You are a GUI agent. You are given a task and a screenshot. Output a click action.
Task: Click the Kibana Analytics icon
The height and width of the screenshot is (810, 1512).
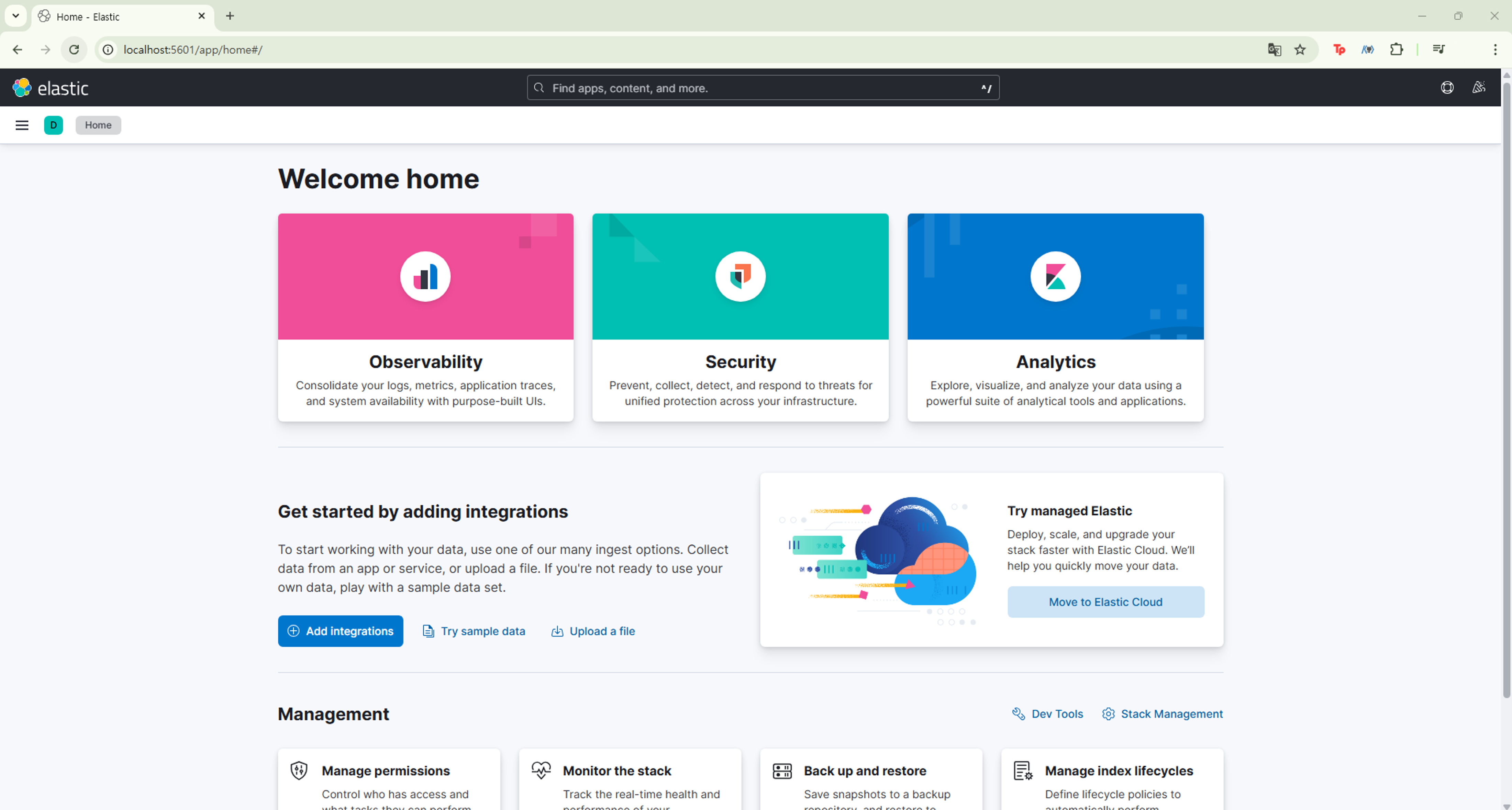[1055, 276]
